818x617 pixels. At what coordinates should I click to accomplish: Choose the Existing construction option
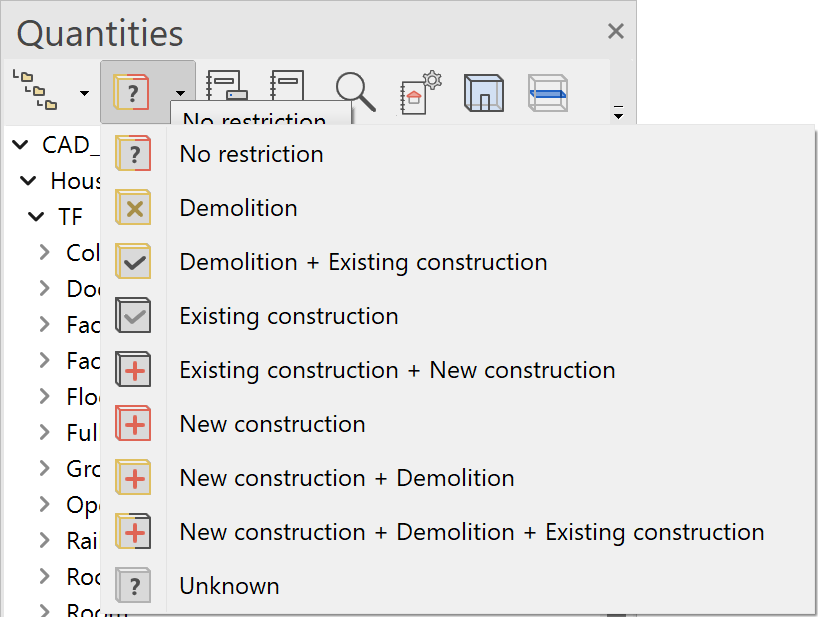coord(458,316)
